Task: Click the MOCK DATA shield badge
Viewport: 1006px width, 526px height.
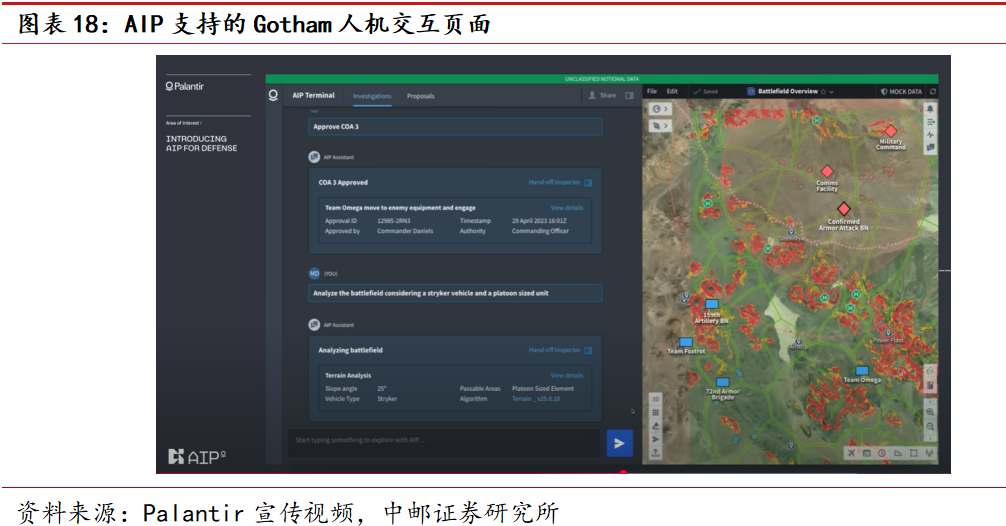Action: [x=901, y=92]
